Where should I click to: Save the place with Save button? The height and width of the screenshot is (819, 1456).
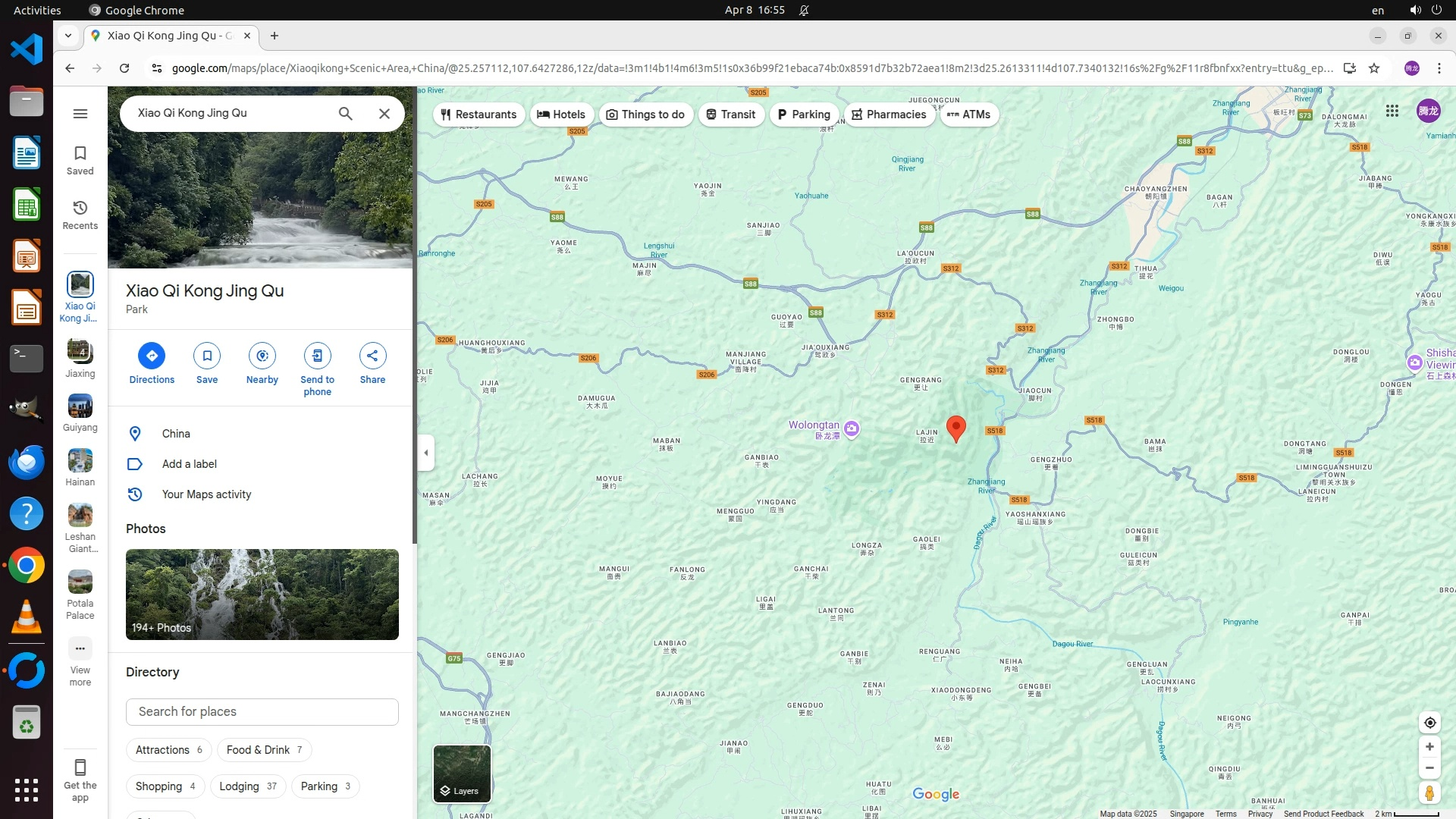coord(206,356)
